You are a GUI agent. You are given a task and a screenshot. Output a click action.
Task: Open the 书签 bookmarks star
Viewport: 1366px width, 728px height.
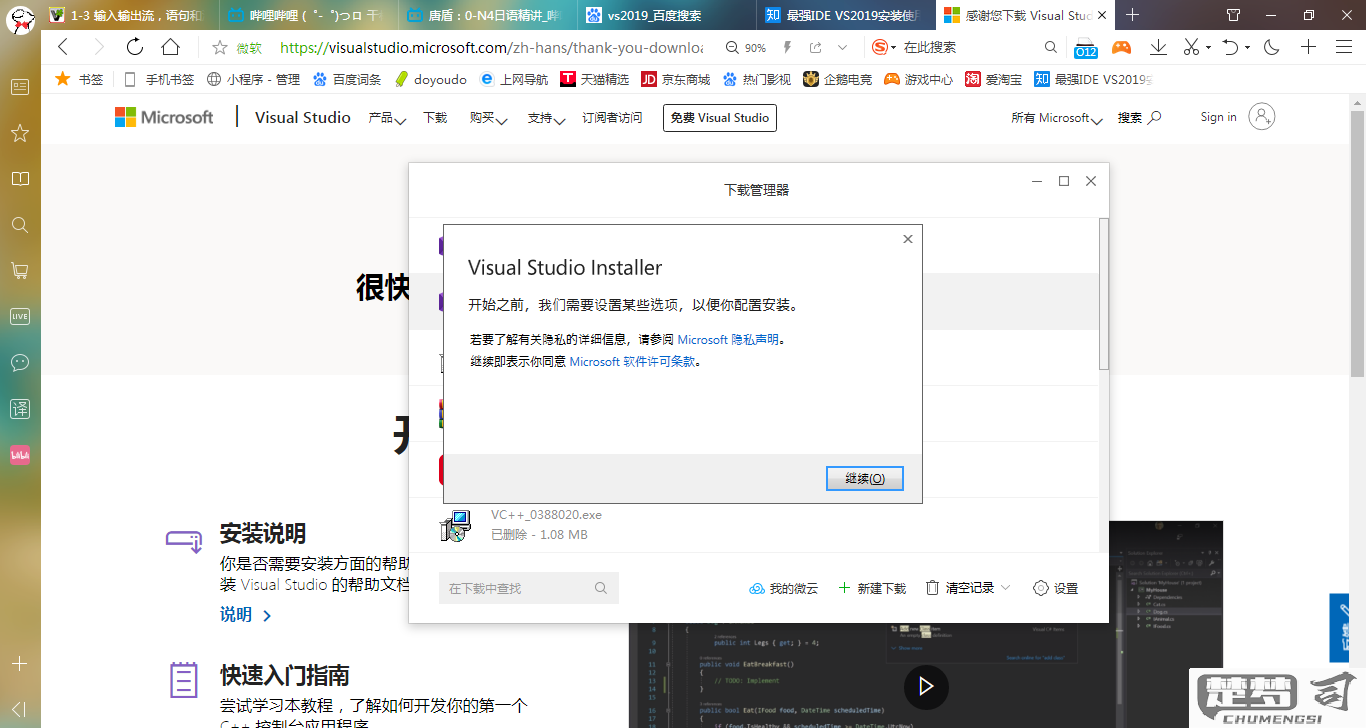pos(78,79)
